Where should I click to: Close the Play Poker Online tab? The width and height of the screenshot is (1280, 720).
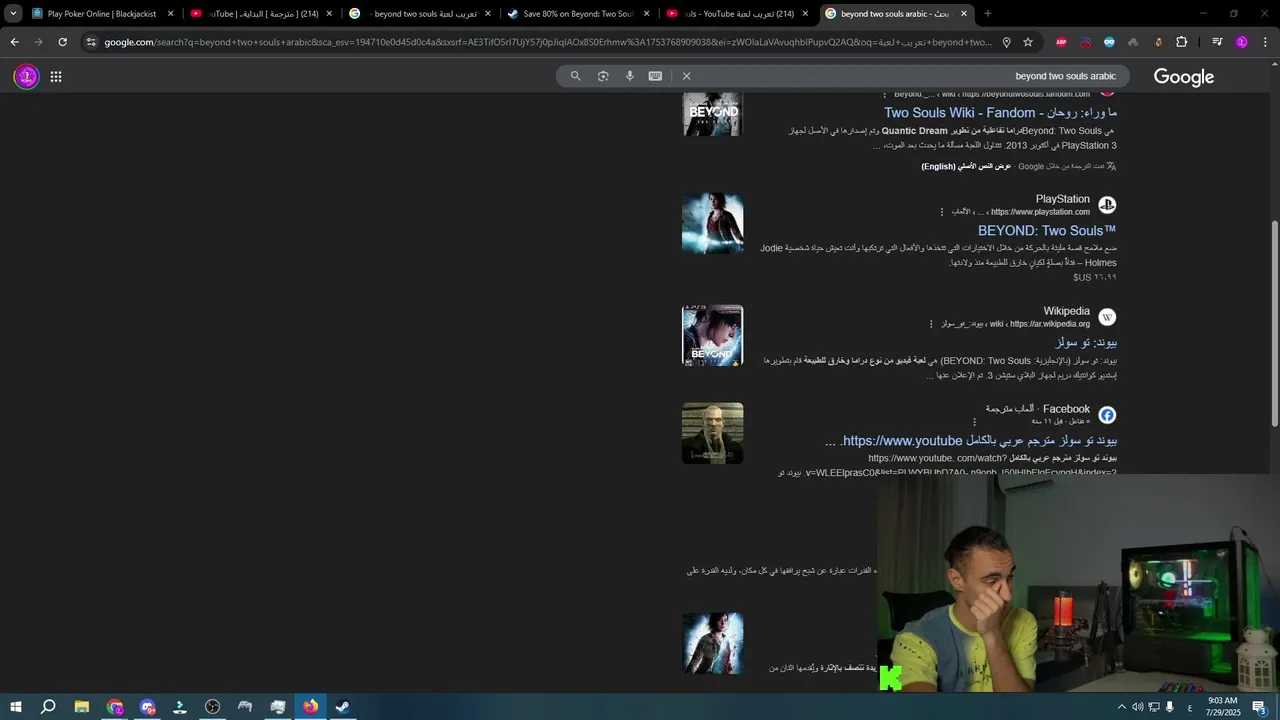[x=170, y=14]
